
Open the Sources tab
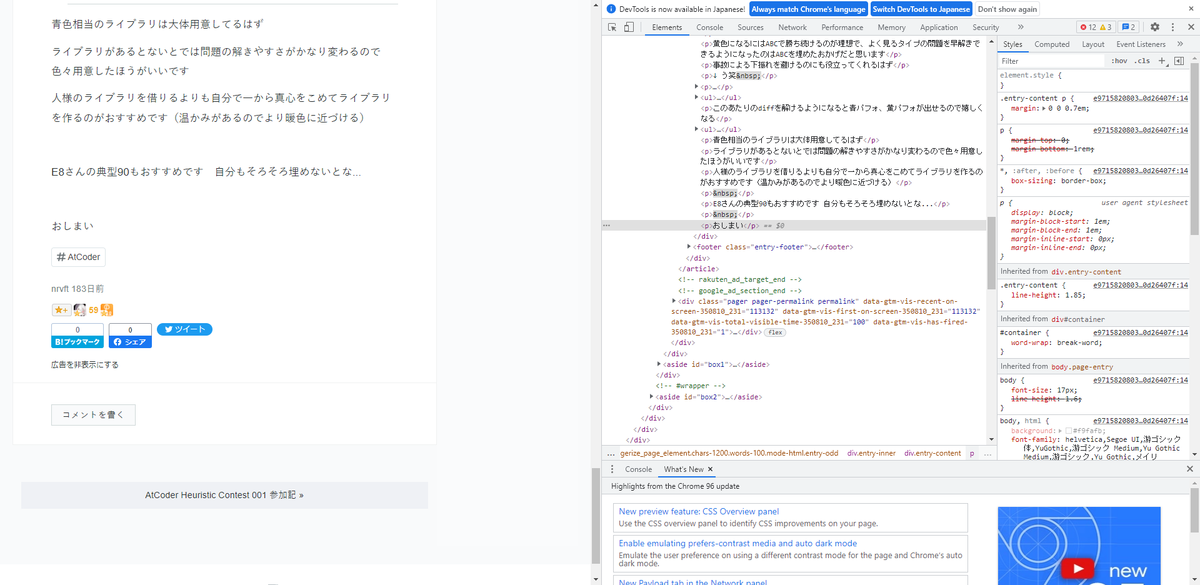coord(750,27)
